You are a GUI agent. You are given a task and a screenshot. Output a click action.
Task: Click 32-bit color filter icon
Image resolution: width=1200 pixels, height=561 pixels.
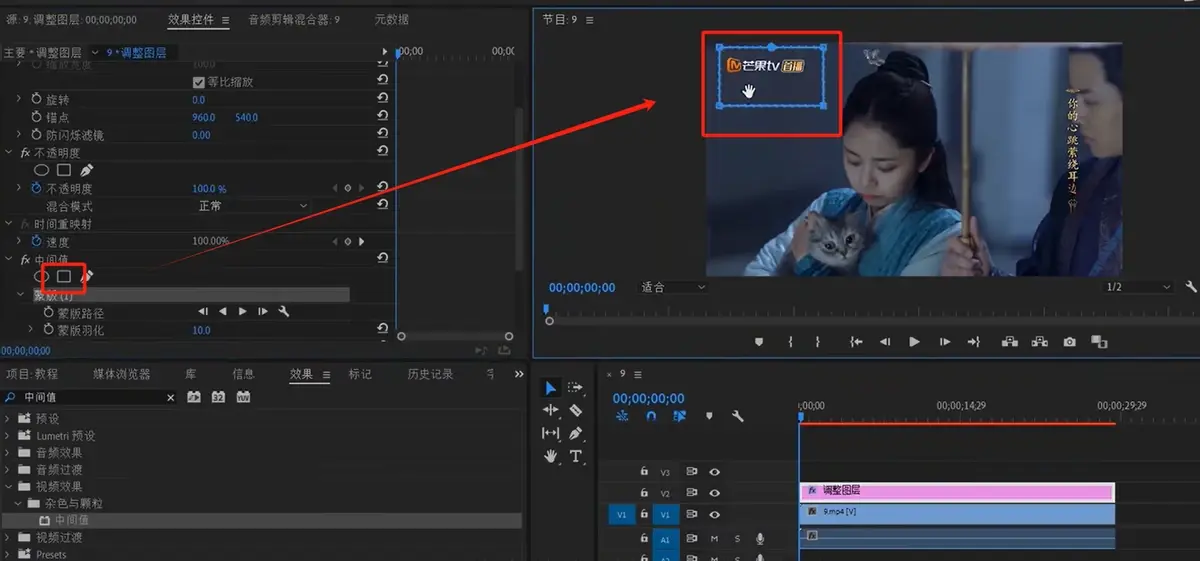coord(218,397)
